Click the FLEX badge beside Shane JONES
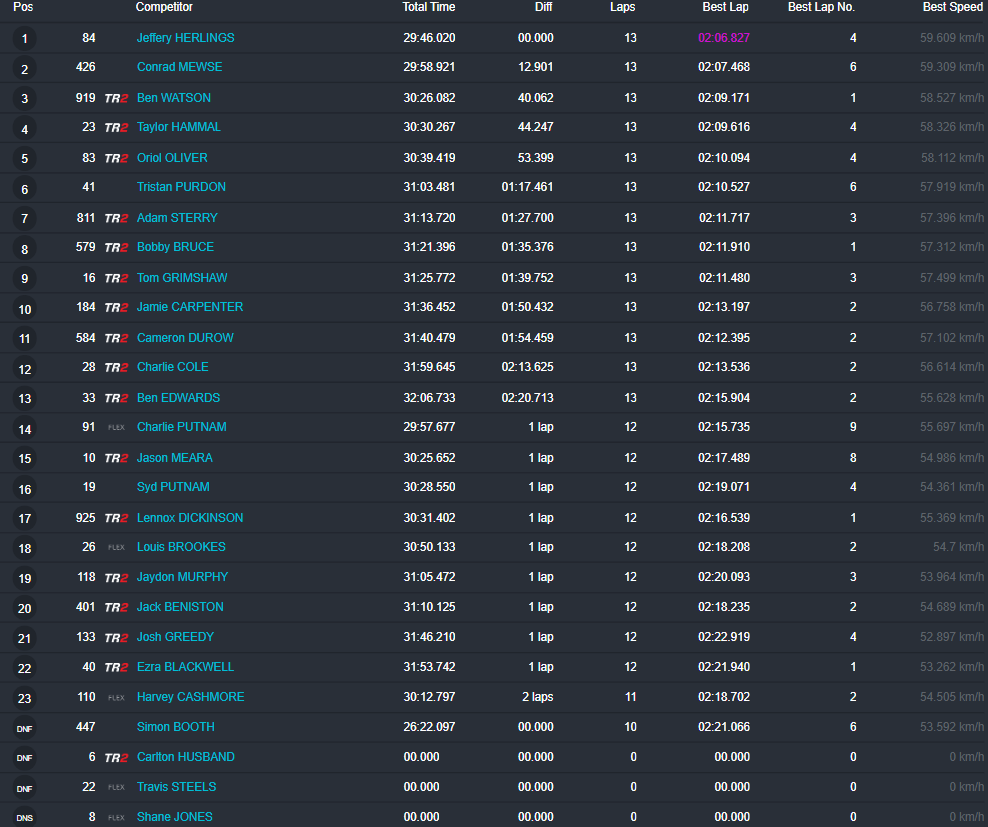Screen dimensions: 988x827 point(117,817)
